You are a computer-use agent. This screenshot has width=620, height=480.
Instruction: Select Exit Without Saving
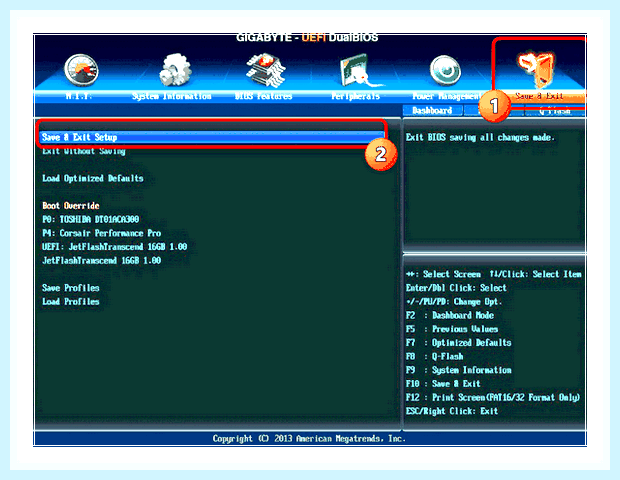(x=84, y=151)
